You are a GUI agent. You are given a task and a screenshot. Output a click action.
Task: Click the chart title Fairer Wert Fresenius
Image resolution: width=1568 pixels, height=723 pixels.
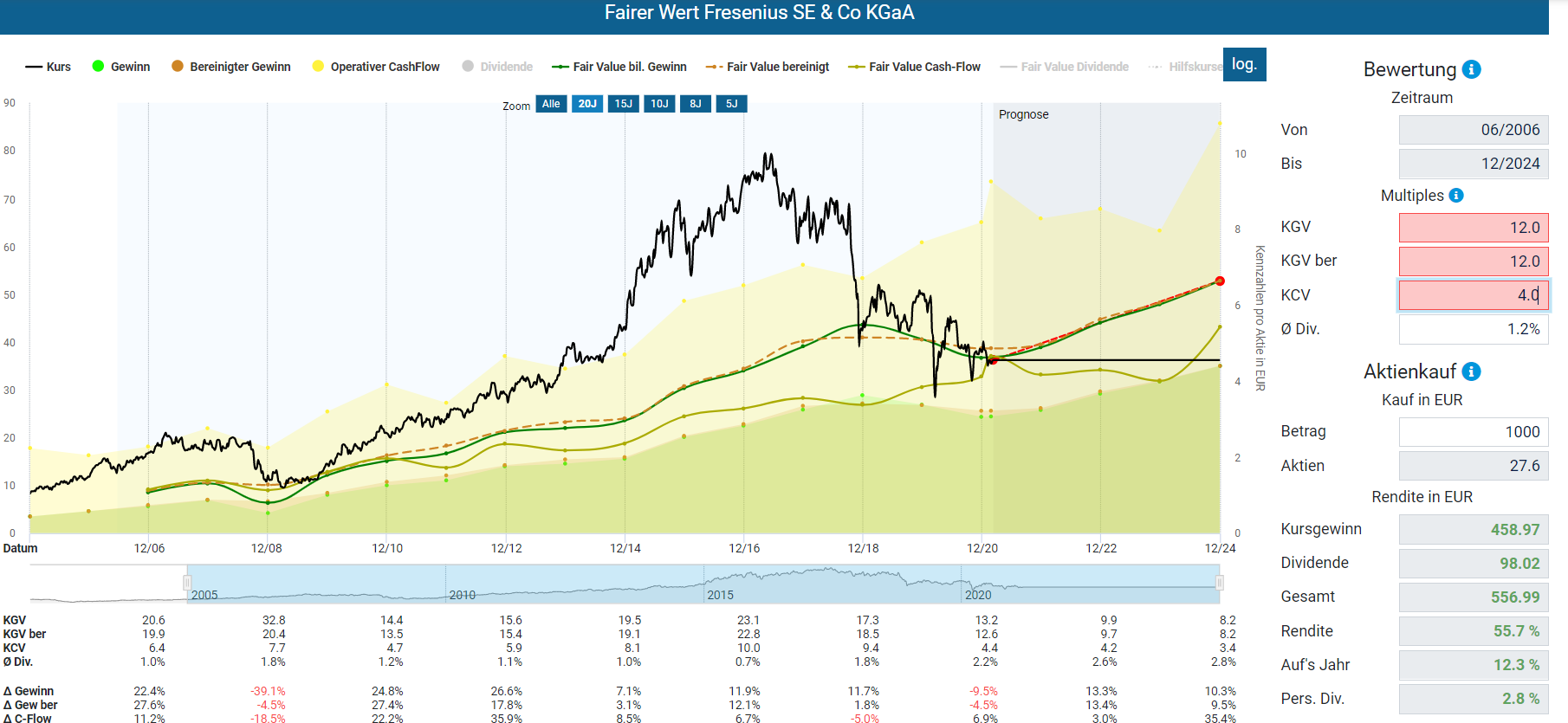[x=759, y=13]
